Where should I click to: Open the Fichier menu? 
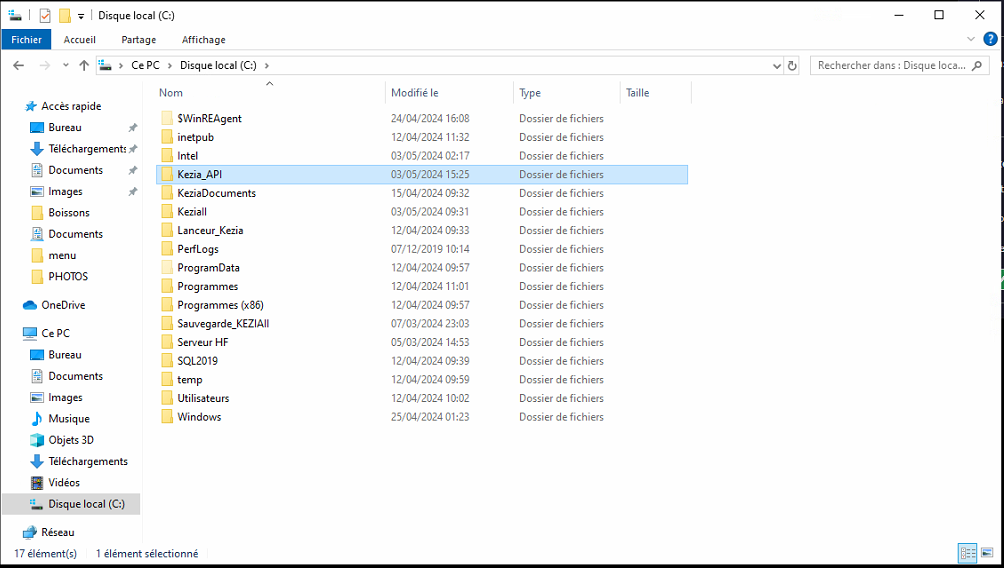pyautogui.click(x=27, y=39)
